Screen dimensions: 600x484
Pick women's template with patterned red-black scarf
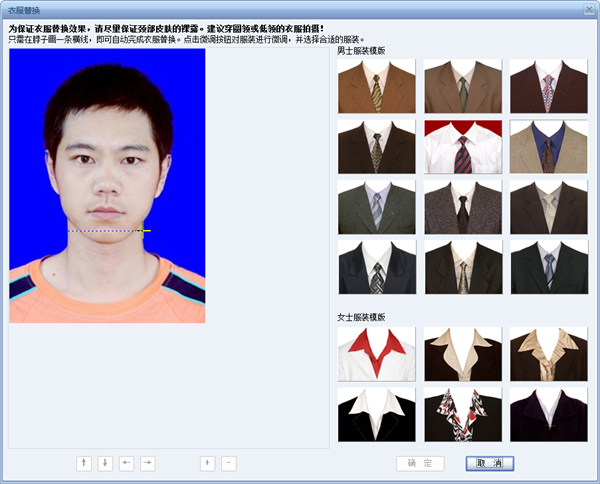(462, 414)
